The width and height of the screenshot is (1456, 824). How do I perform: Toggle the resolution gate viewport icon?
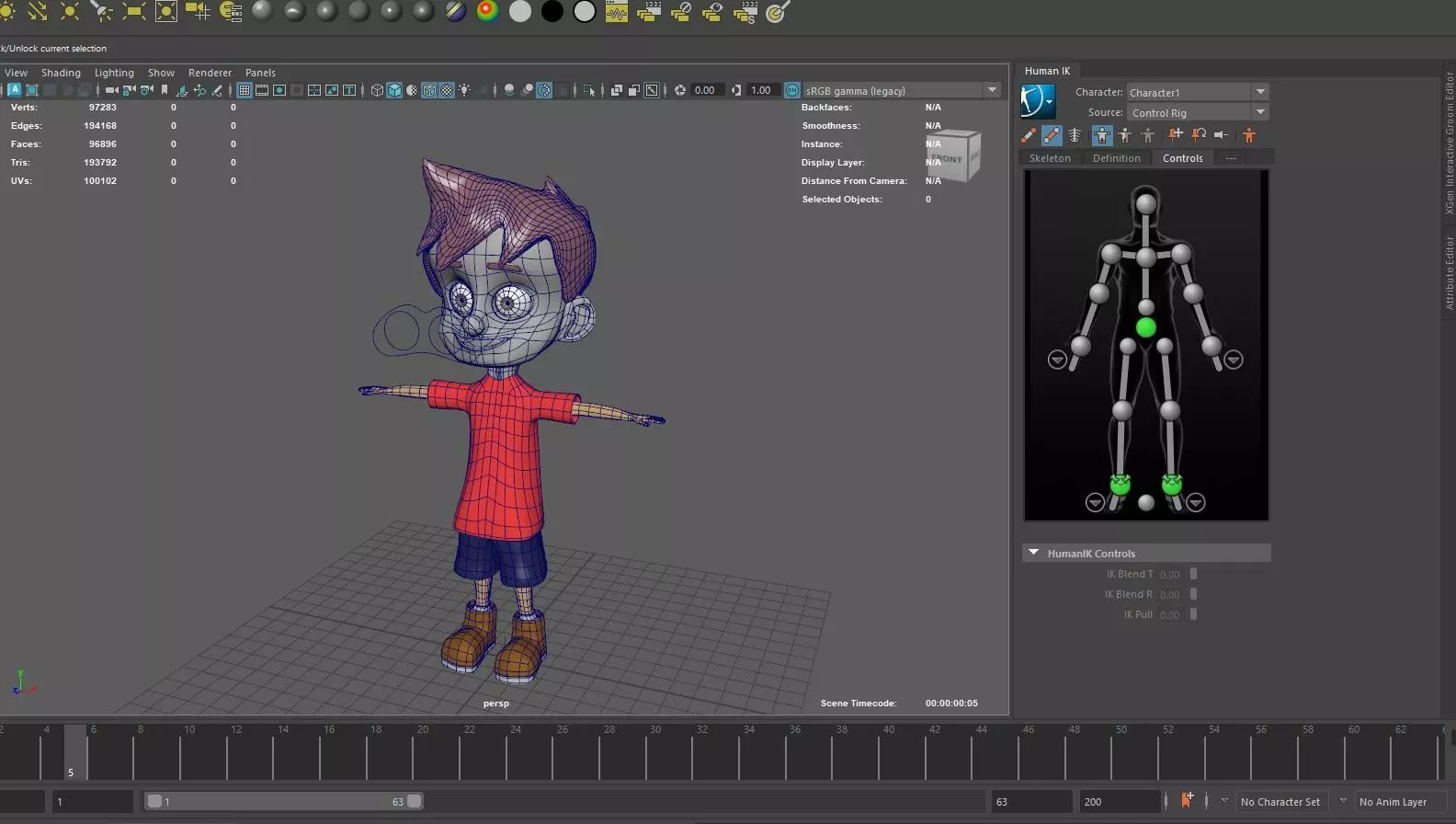tap(279, 90)
